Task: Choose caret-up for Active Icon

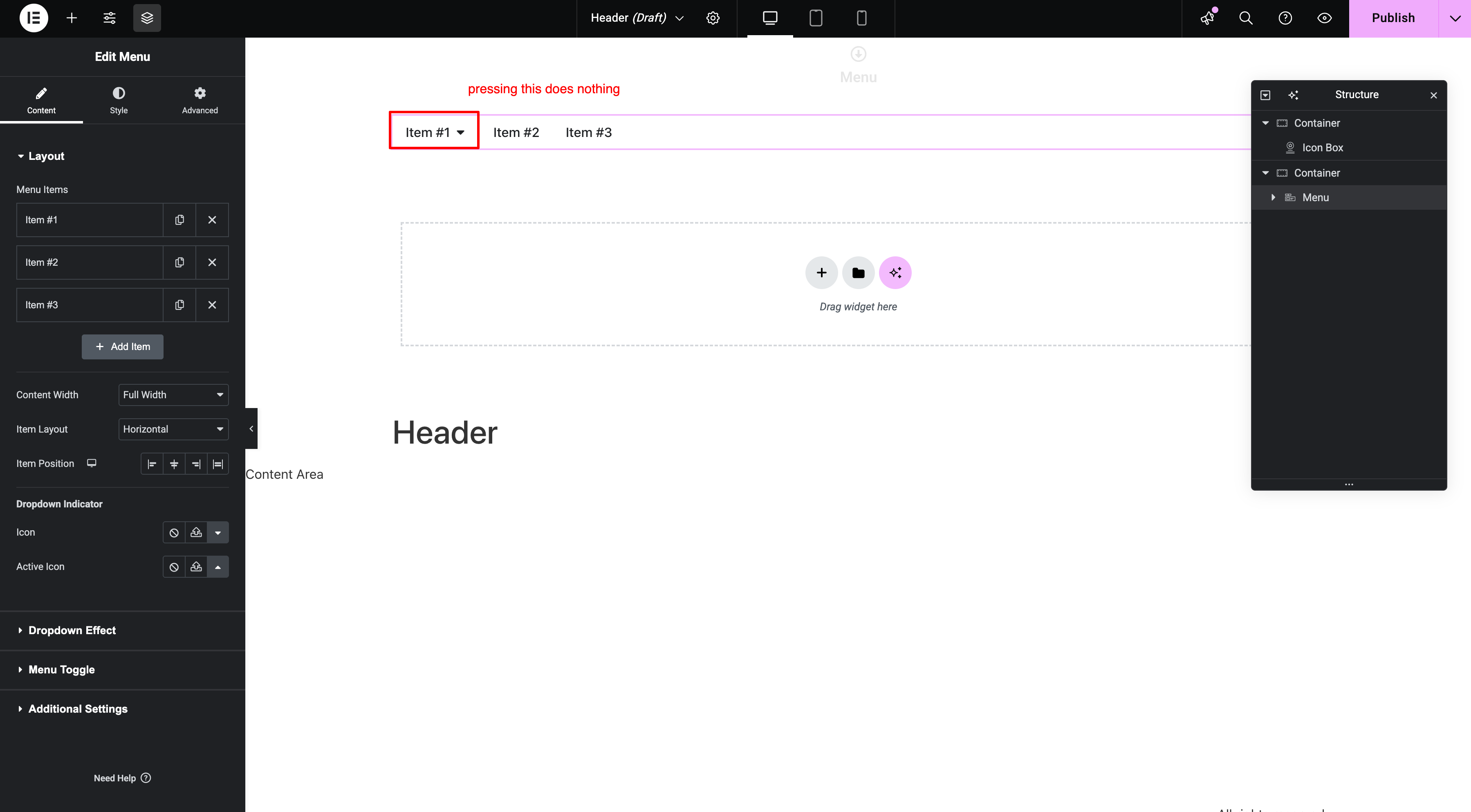Action: (x=218, y=566)
